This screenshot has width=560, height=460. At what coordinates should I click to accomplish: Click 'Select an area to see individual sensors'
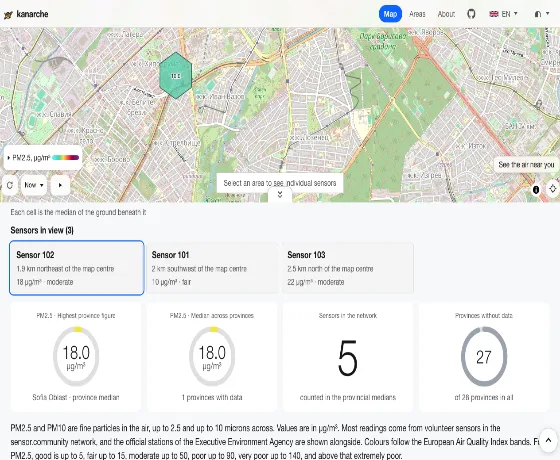(x=280, y=183)
